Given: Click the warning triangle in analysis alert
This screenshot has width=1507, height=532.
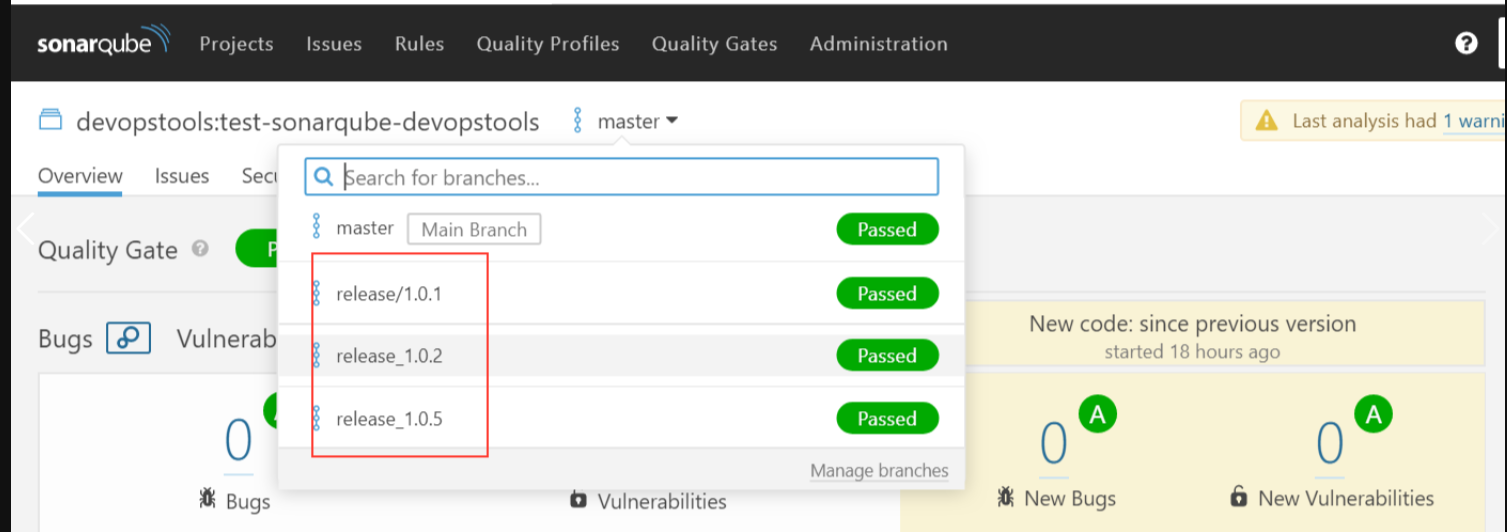Looking at the screenshot, I should (x=1266, y=121).
